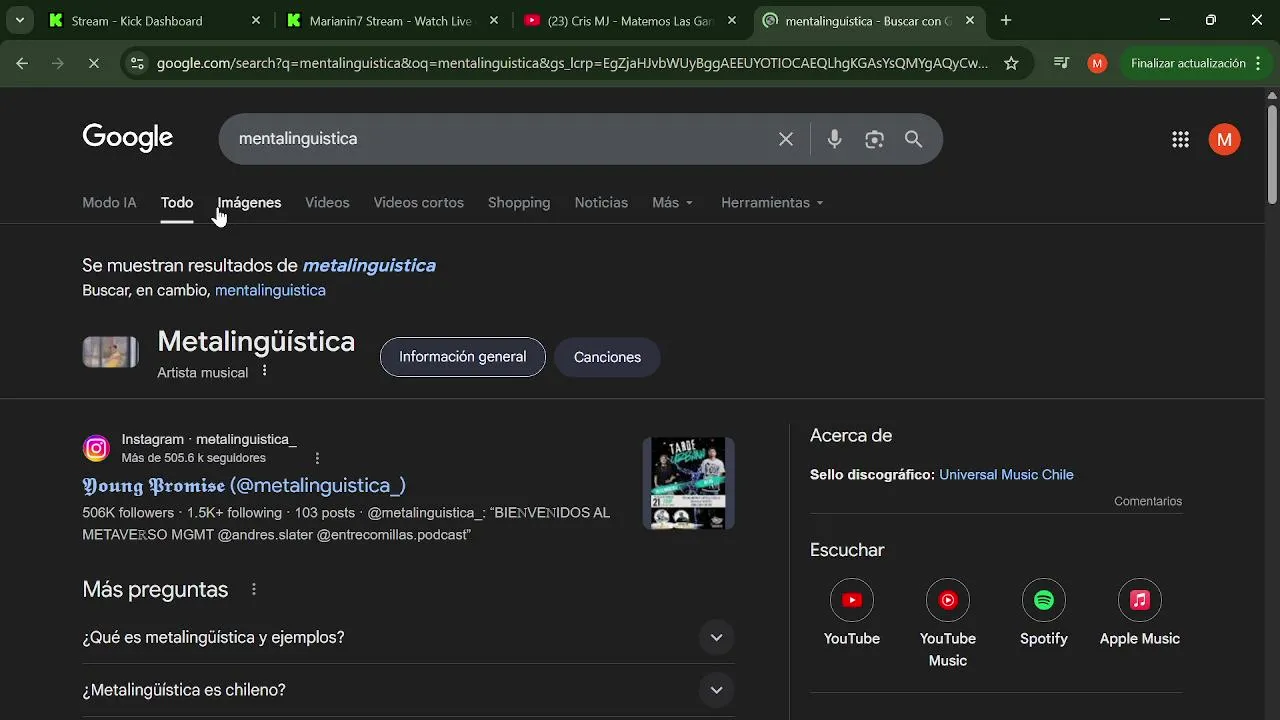
Task: Click the URL address bar
Action: pos(572,63)
